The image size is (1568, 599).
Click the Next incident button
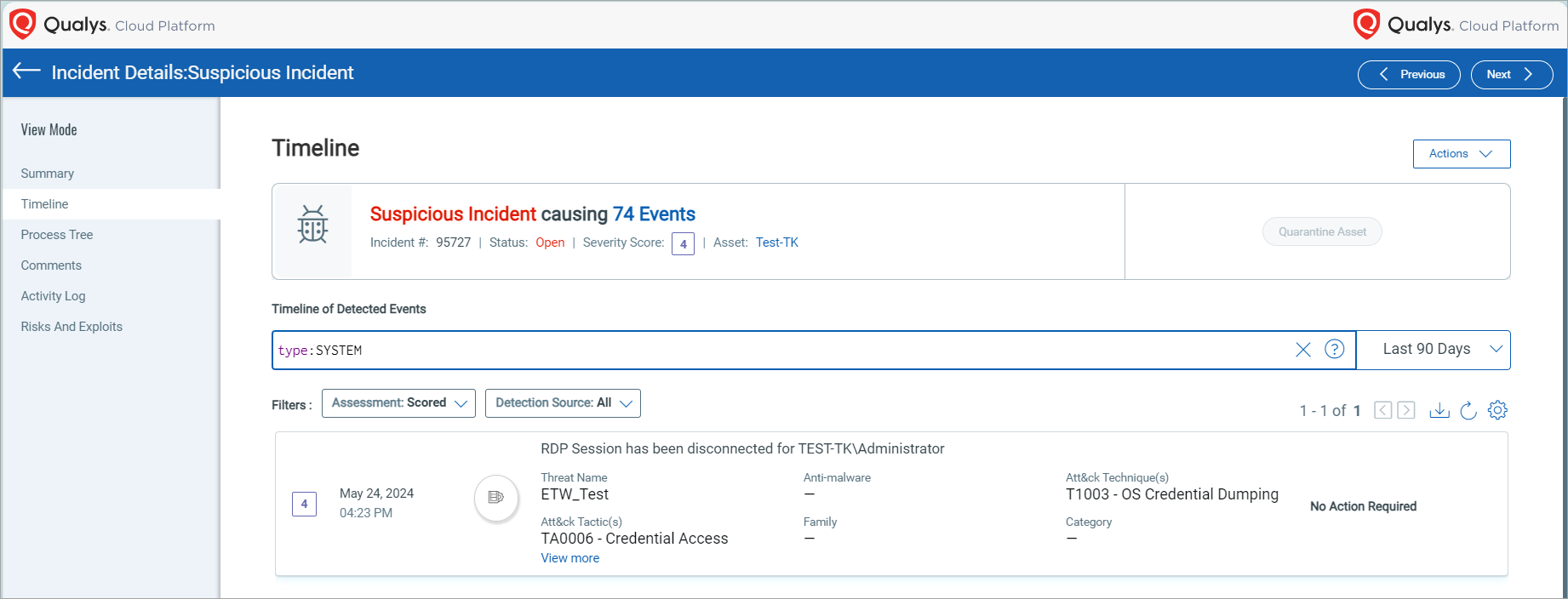point(1511,75)
